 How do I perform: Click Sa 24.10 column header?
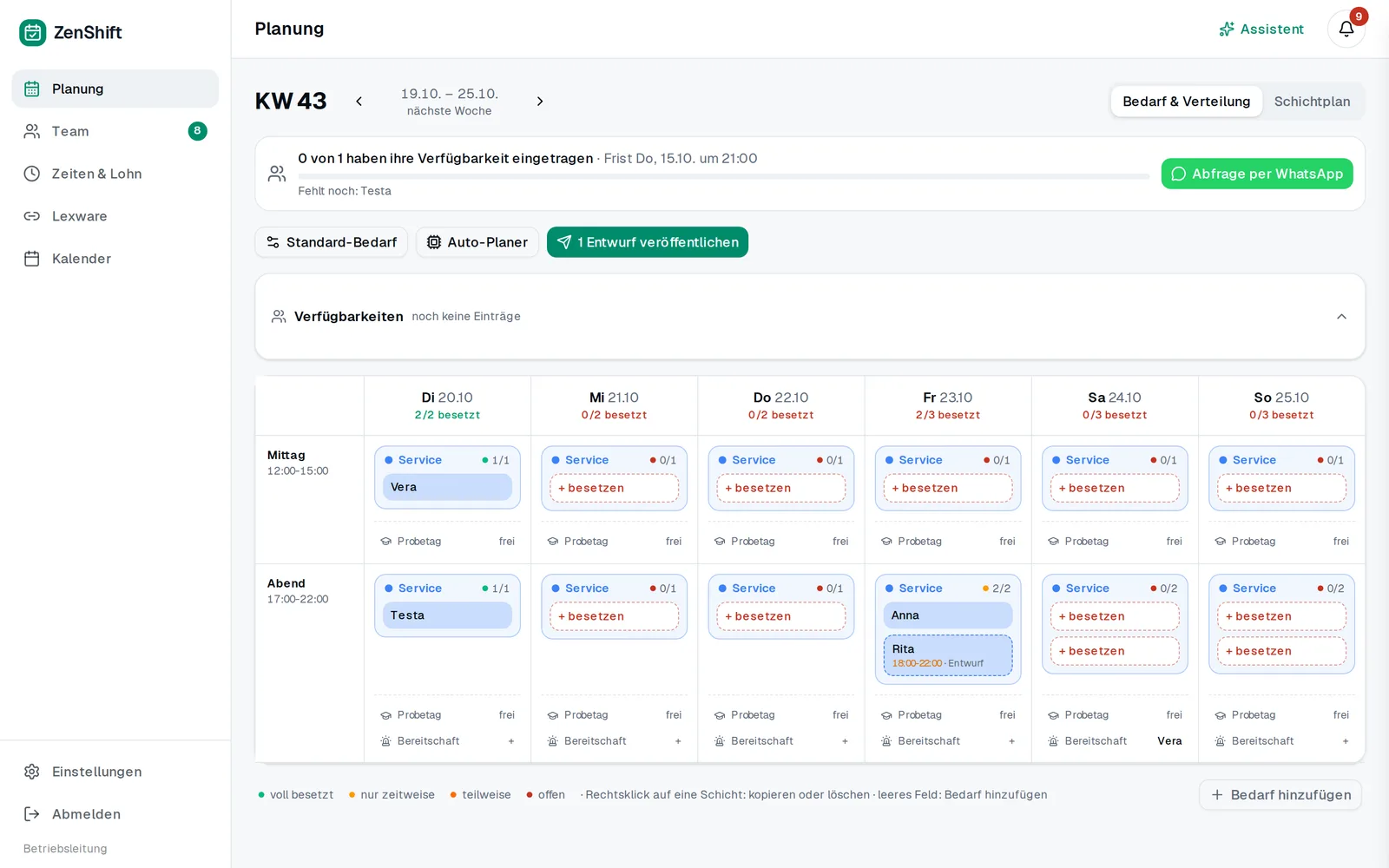coord(1115,405)
